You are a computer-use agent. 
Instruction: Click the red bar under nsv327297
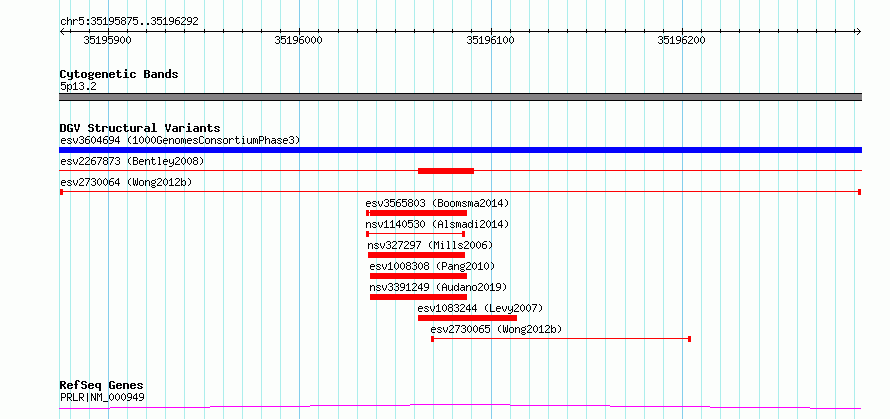416,255
